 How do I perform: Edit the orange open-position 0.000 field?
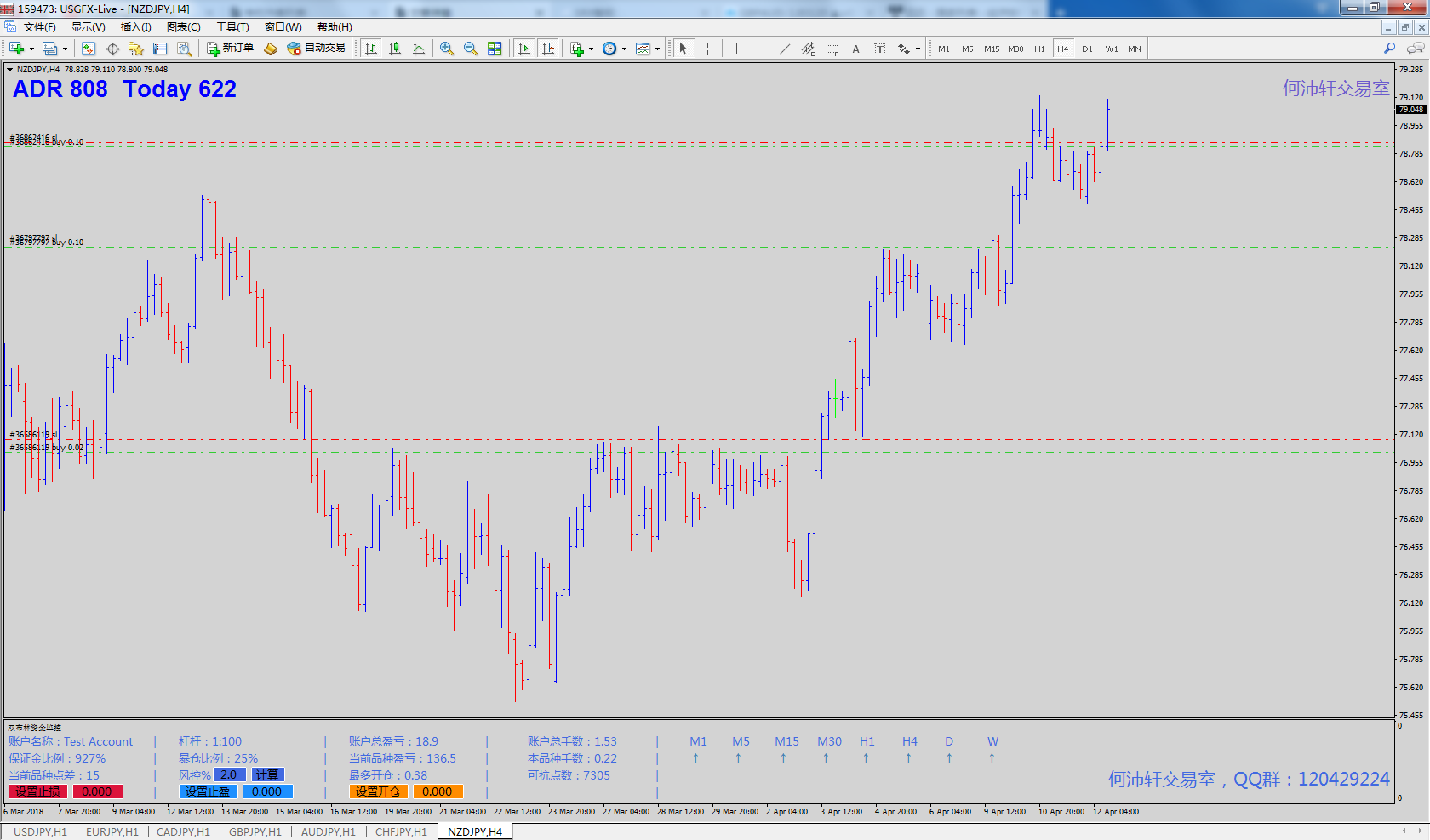tap(438, 791)
